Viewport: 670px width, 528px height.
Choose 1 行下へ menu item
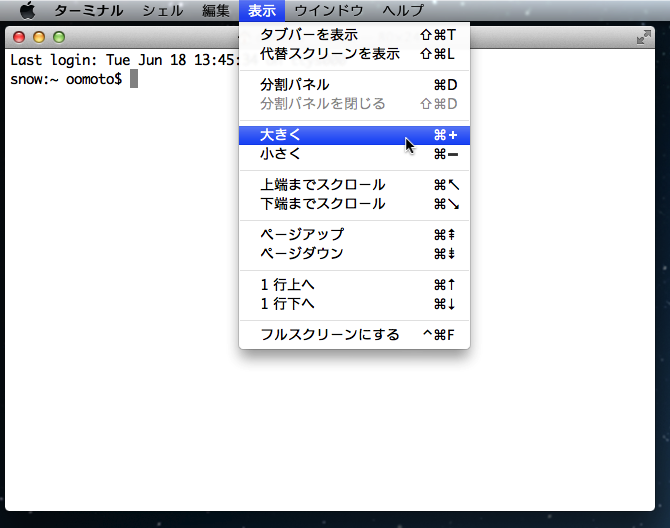(354, 304)
